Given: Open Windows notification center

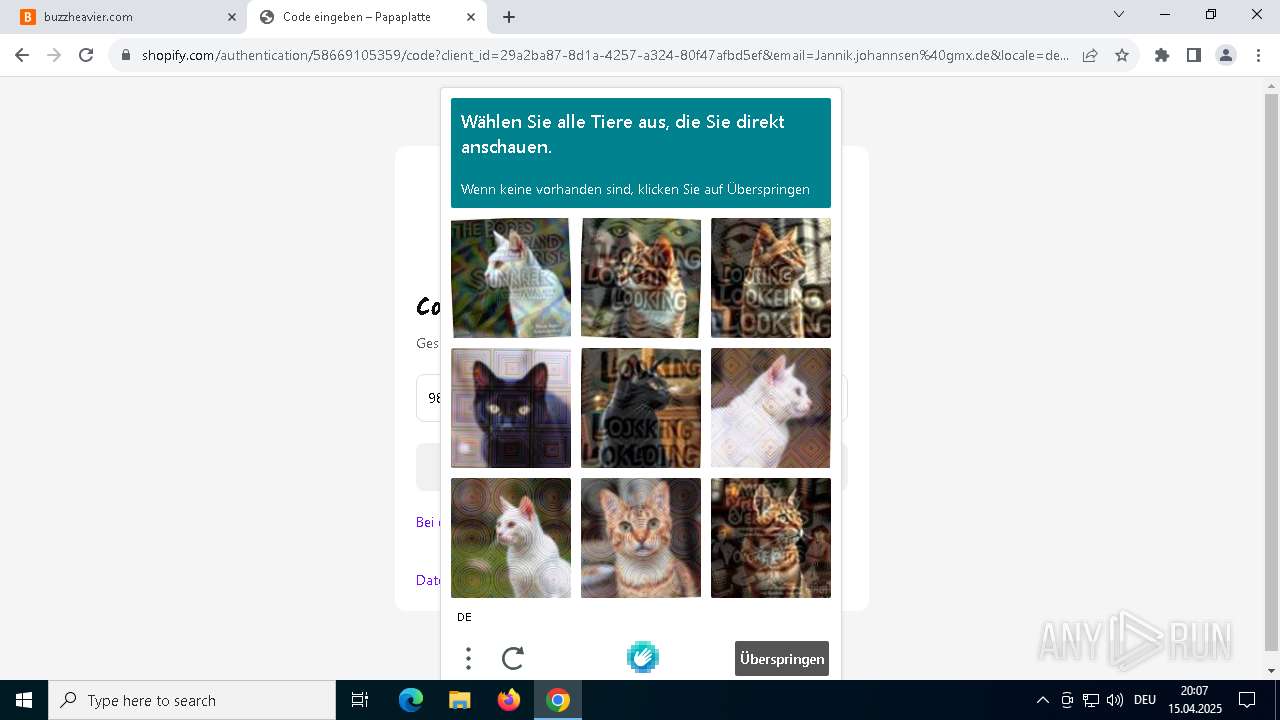Looking at the screenshot, I should [x=1247, y=700].
